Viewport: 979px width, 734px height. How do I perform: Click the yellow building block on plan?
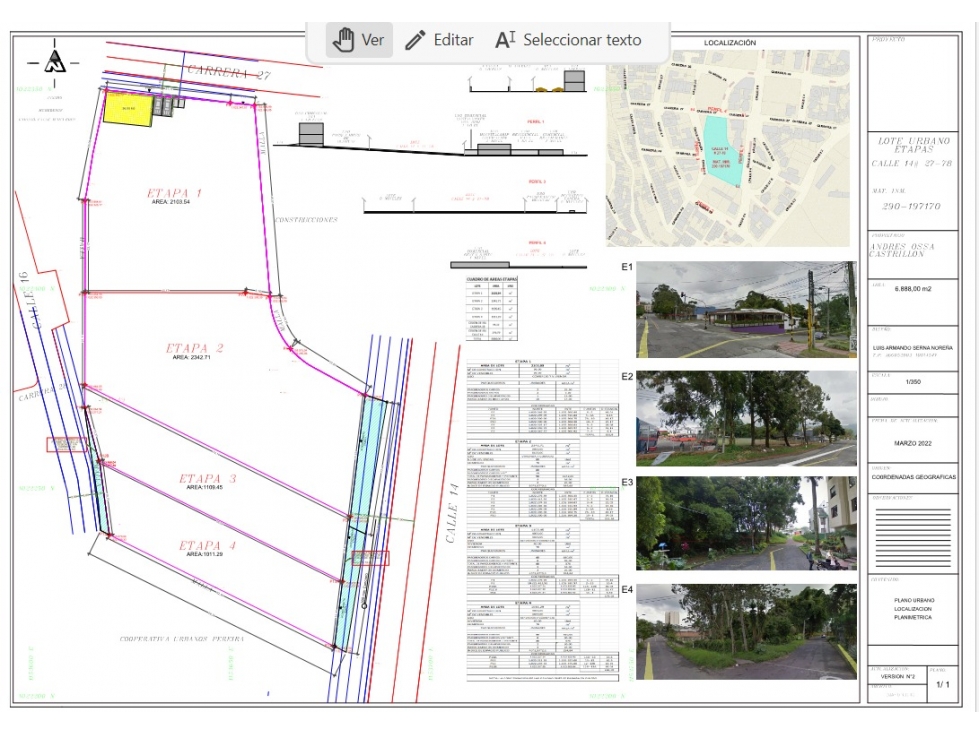[128, 109]
